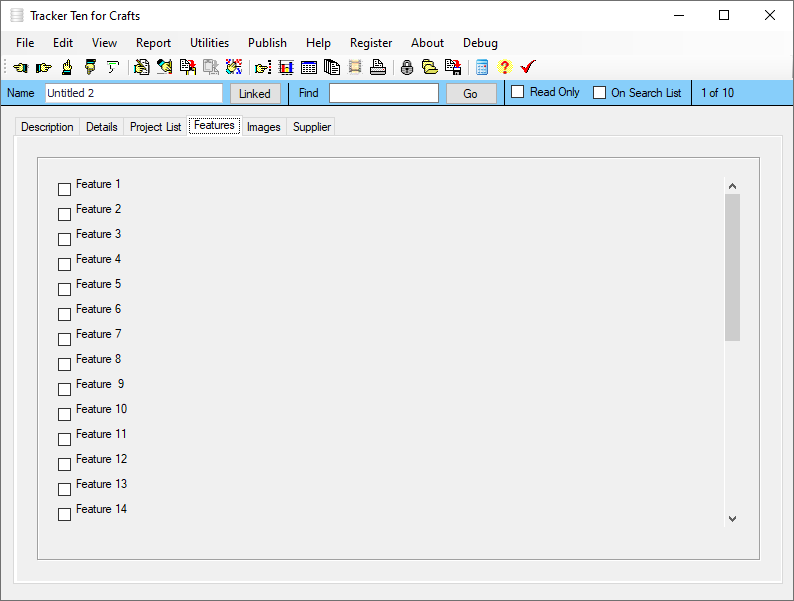Open the Debug menu
This screenshot has height=601, width=794.
(480, 43)
